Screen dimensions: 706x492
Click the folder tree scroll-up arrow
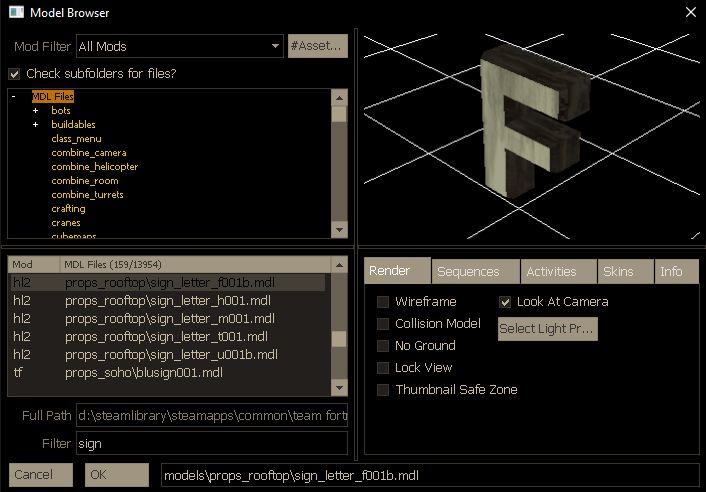click(339, 98)
